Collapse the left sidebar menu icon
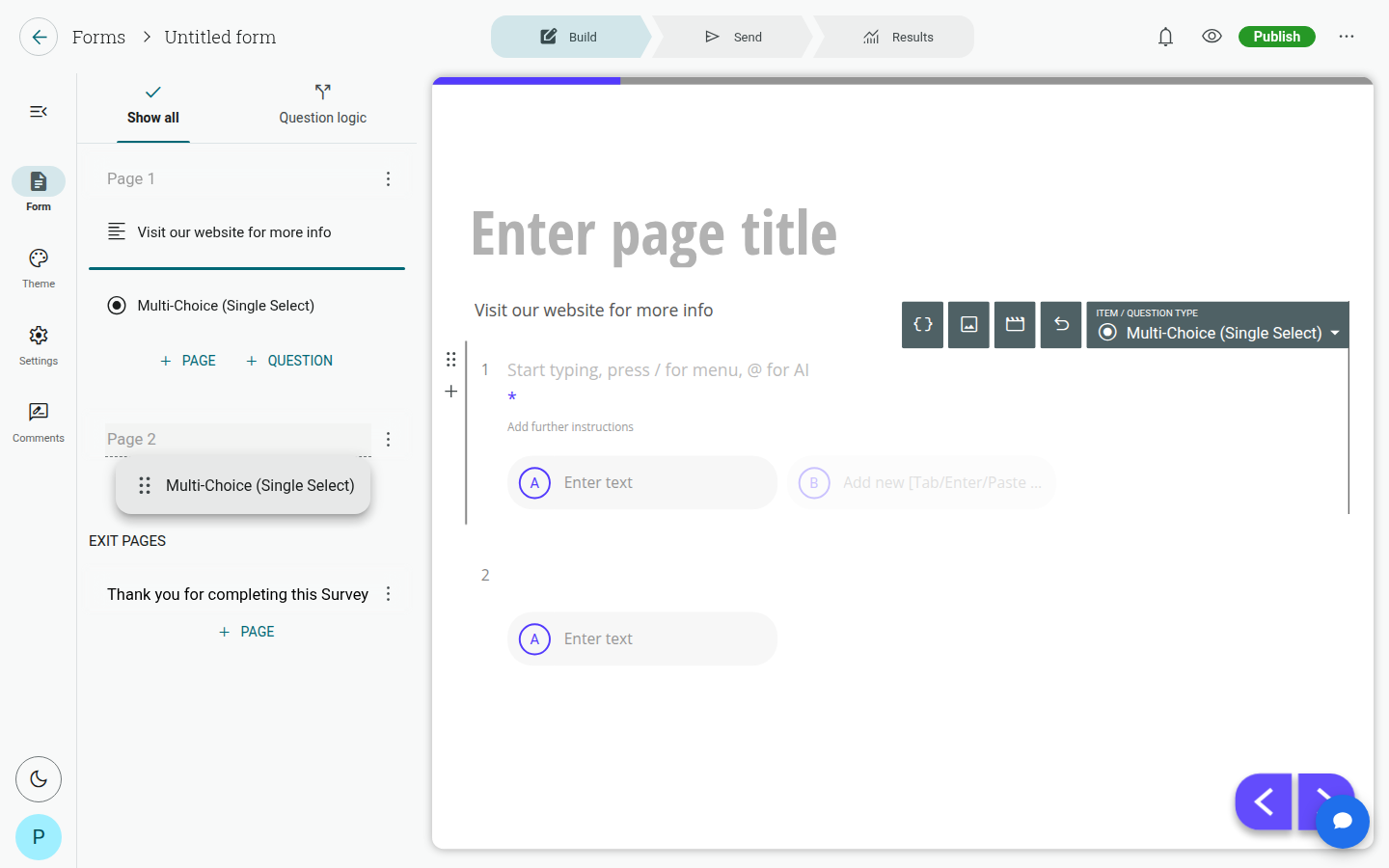The image size is (1389, 868). [x=39, y=112]
